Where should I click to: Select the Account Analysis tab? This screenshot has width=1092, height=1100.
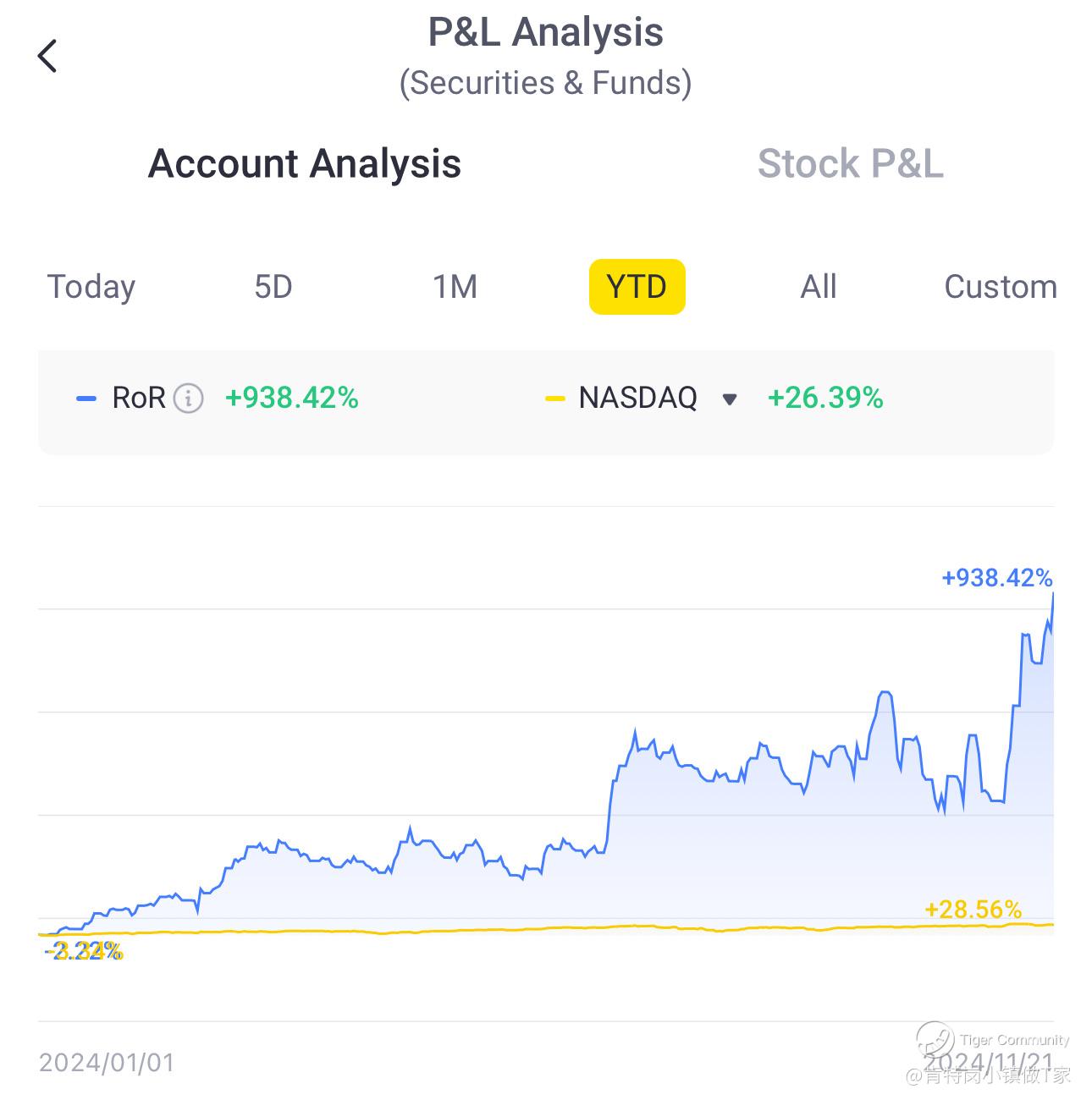tap(305, 163)
